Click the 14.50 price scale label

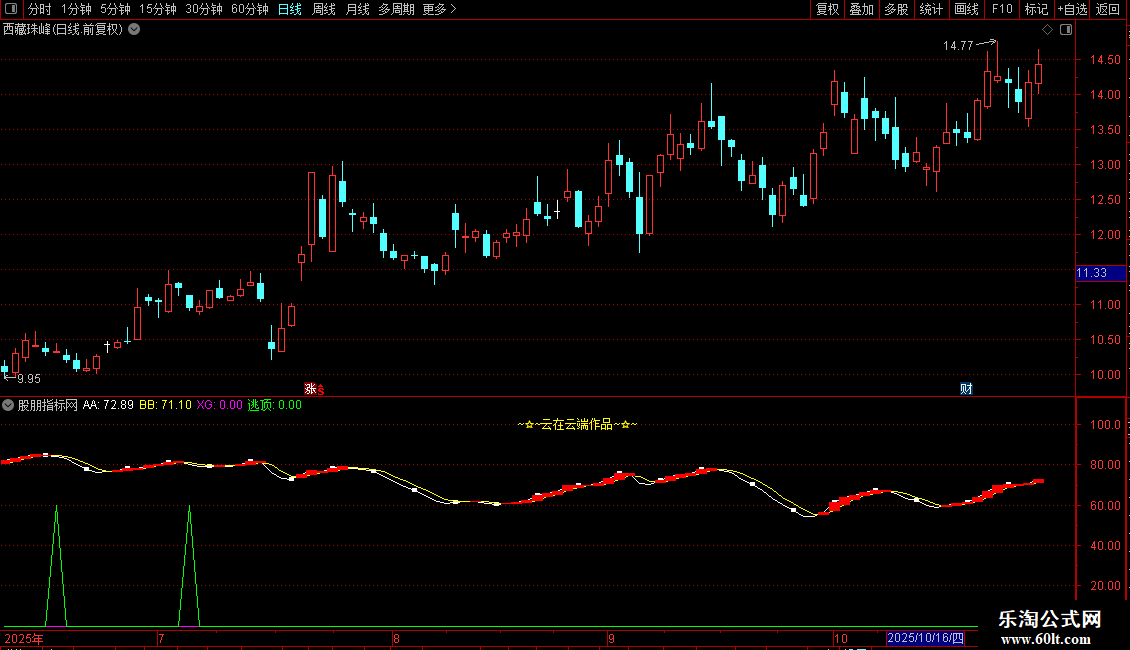[x=1105, y=60]
